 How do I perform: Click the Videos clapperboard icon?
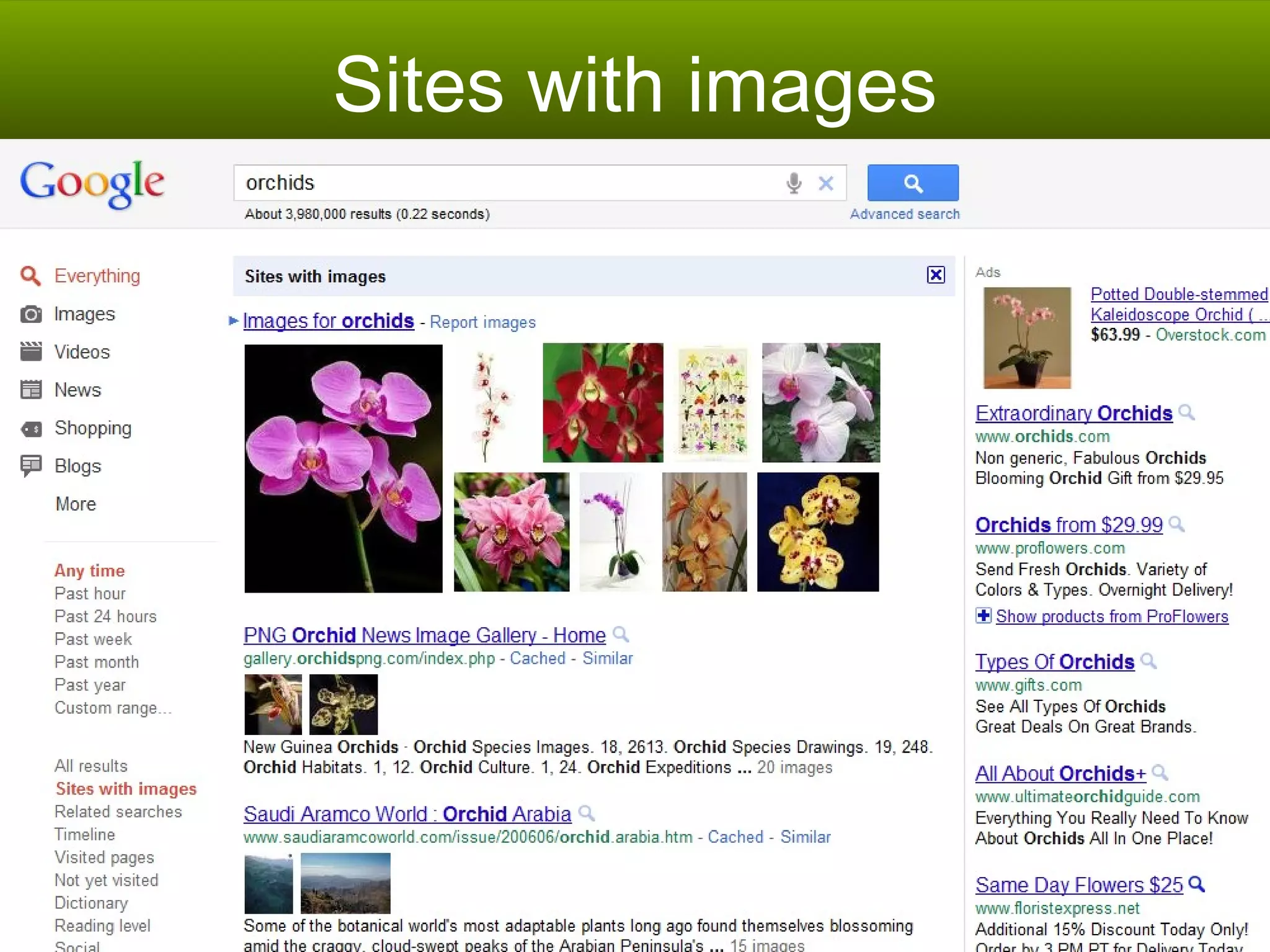tap(31, 351)
